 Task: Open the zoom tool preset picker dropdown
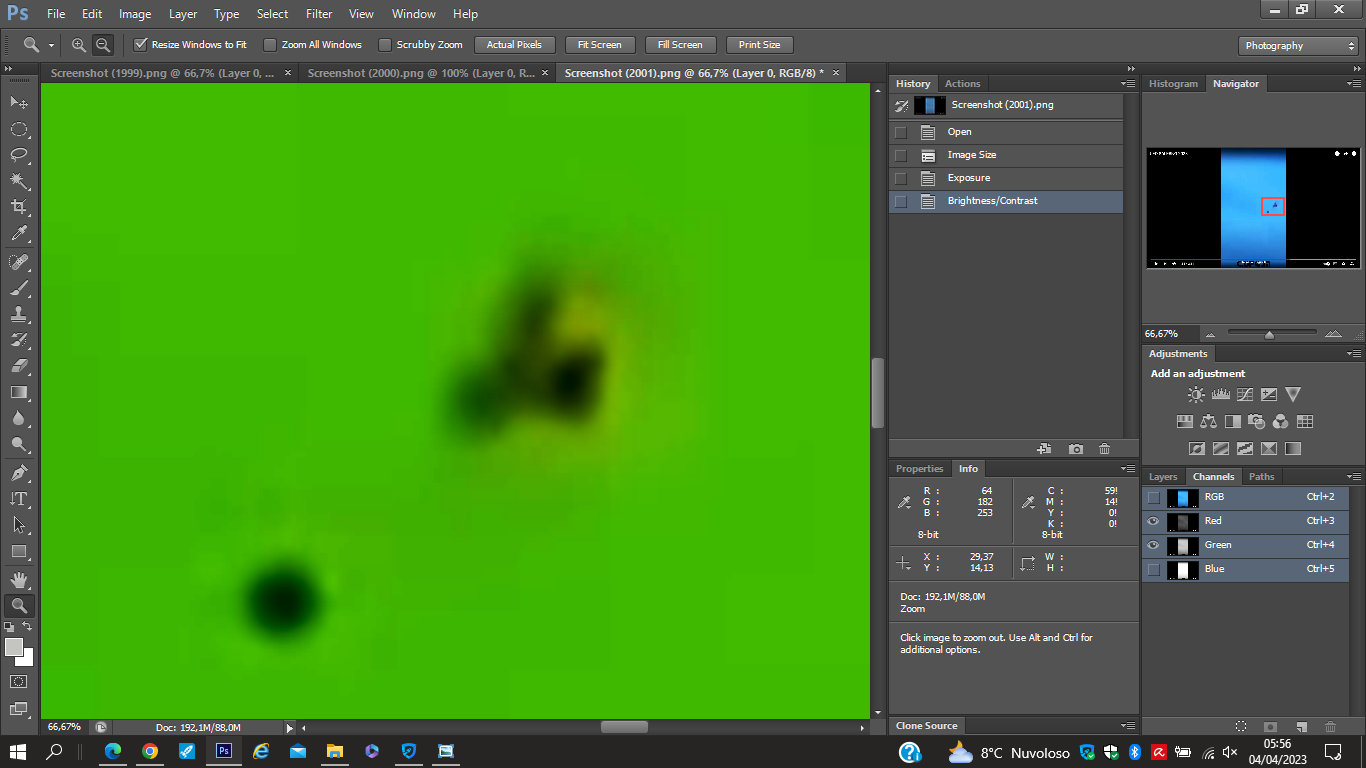pyautogui.click(x=51, y=46)
